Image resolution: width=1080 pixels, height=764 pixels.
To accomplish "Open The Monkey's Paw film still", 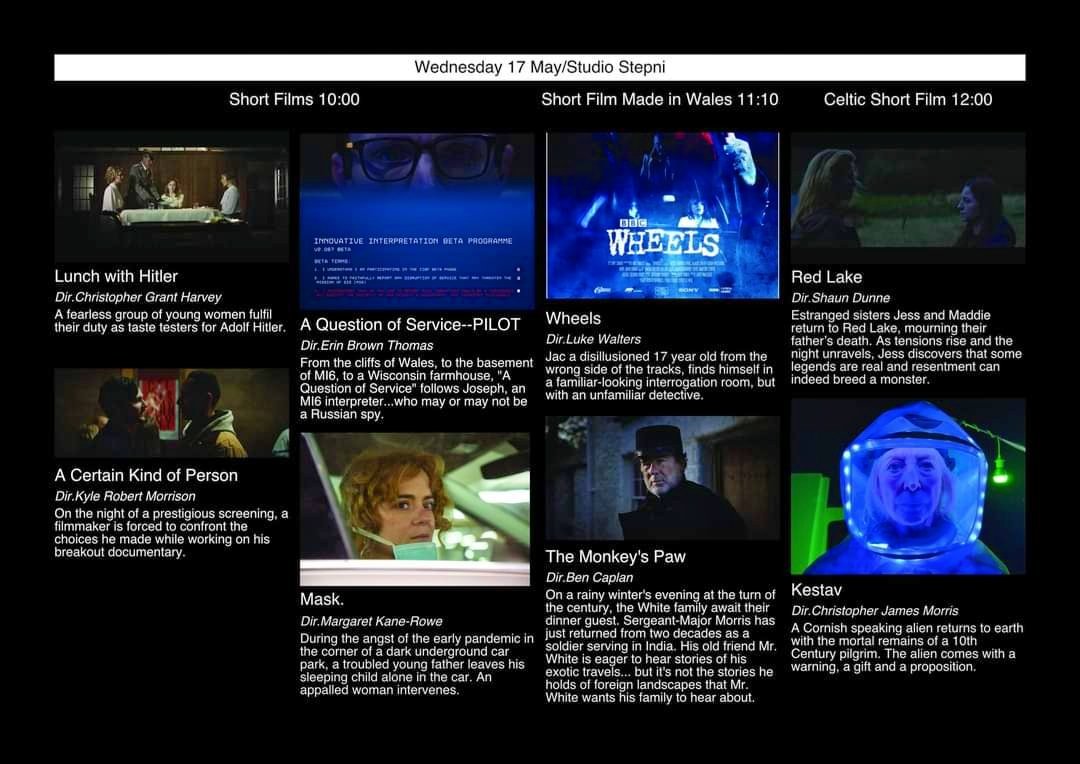I will click(663, 477).
